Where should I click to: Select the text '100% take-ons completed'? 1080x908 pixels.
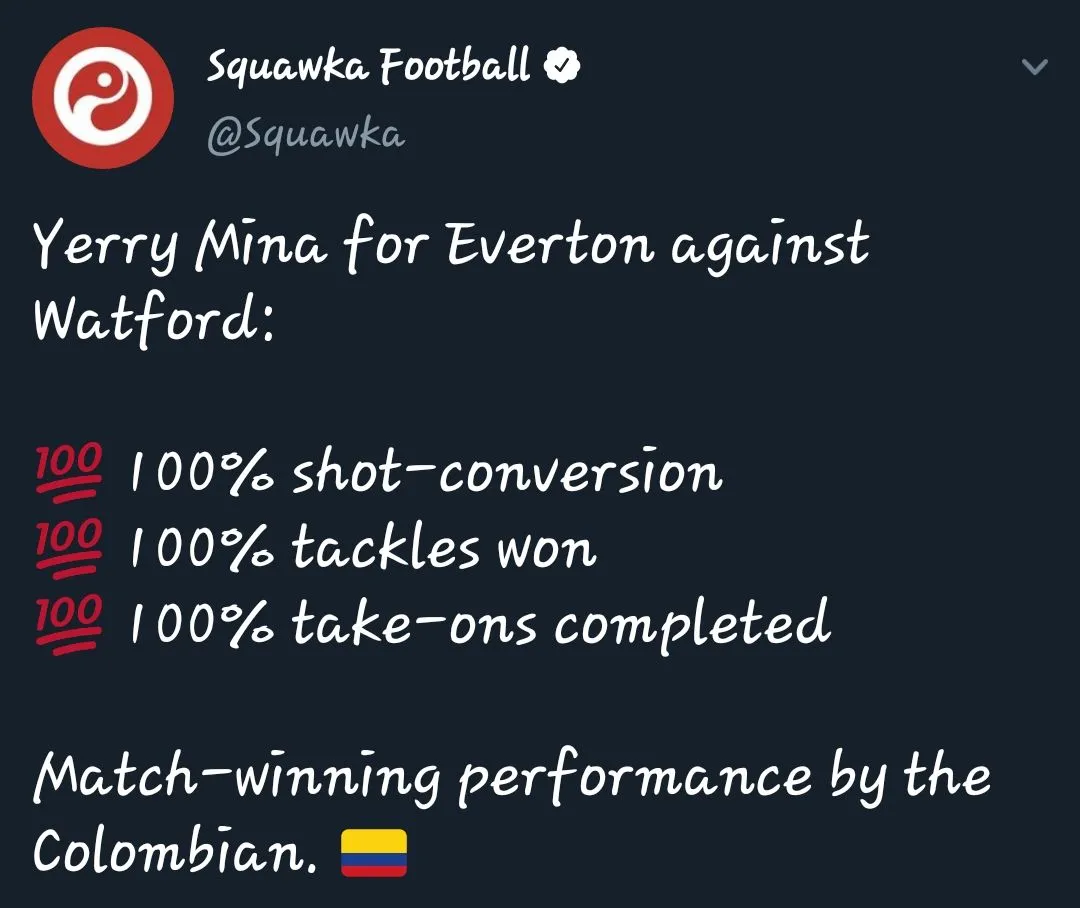click(480, 623)
